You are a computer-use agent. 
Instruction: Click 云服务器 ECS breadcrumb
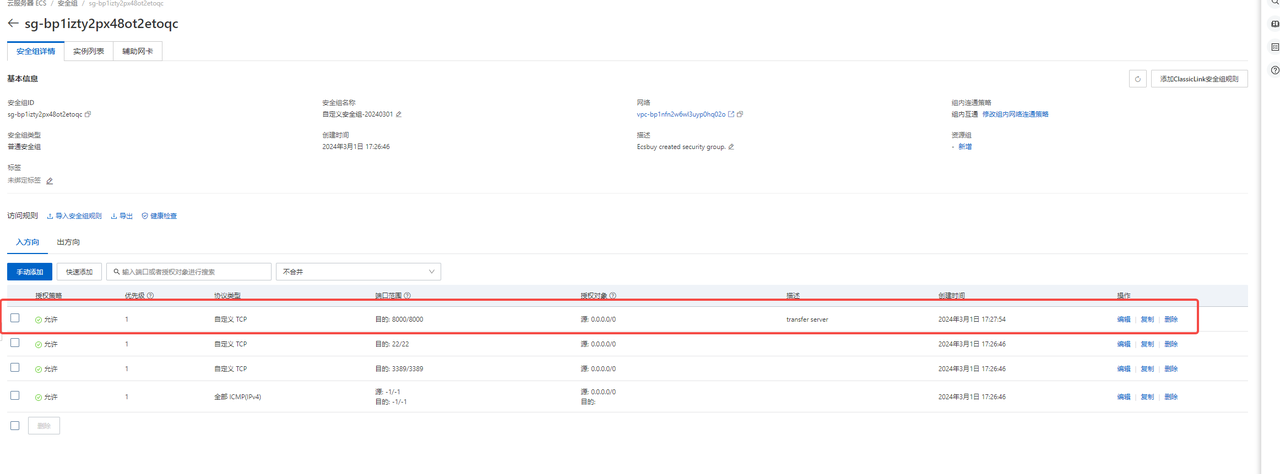[27, 4]
